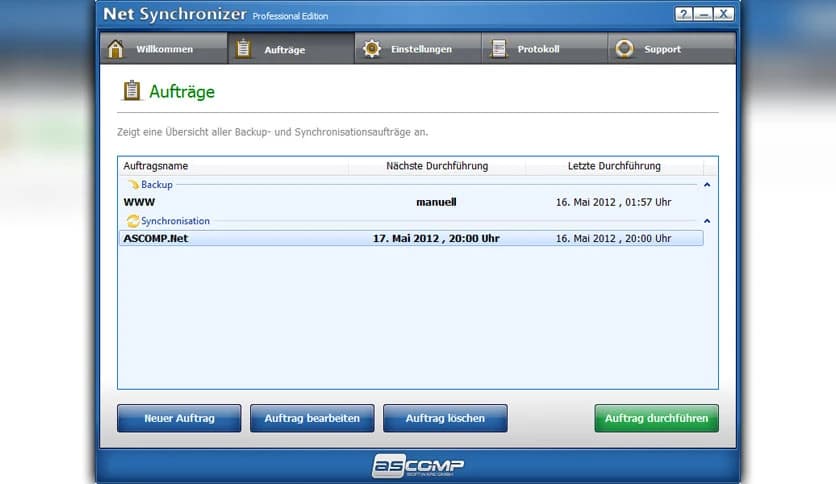Sort by Letzte Durchführung column header
Screen dimensions: 836x484
[614, 166]
